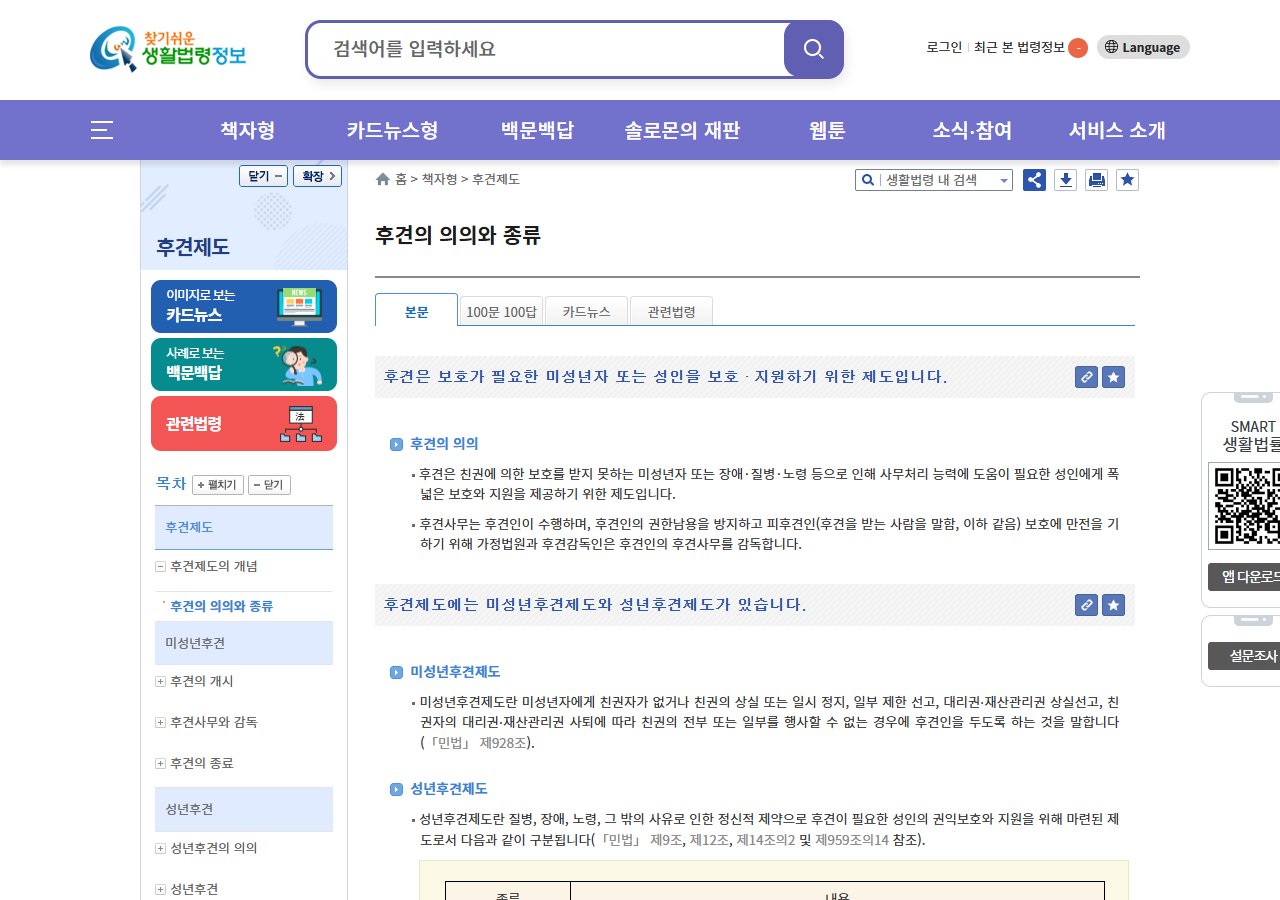Click sidebar 확장 button
The width and height of the screenshot is (1280, 900).
click(317, 176)
